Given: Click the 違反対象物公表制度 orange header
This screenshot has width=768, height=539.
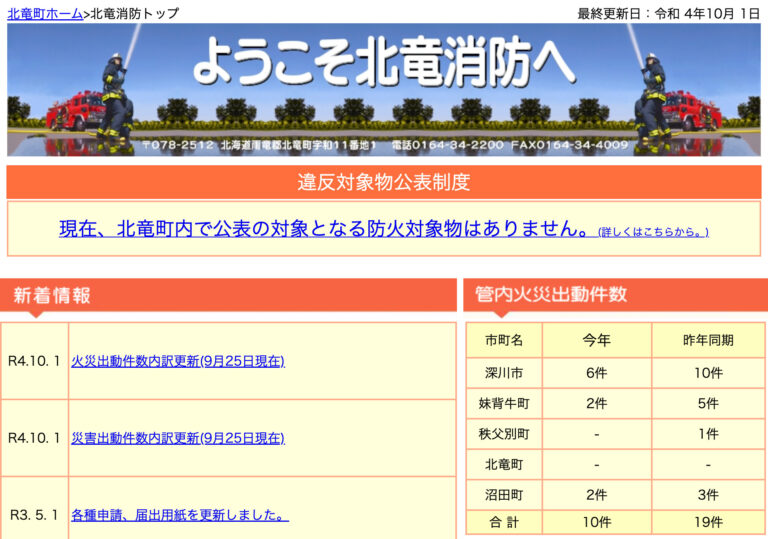Looking at the screenshot, I should point(383,182).
